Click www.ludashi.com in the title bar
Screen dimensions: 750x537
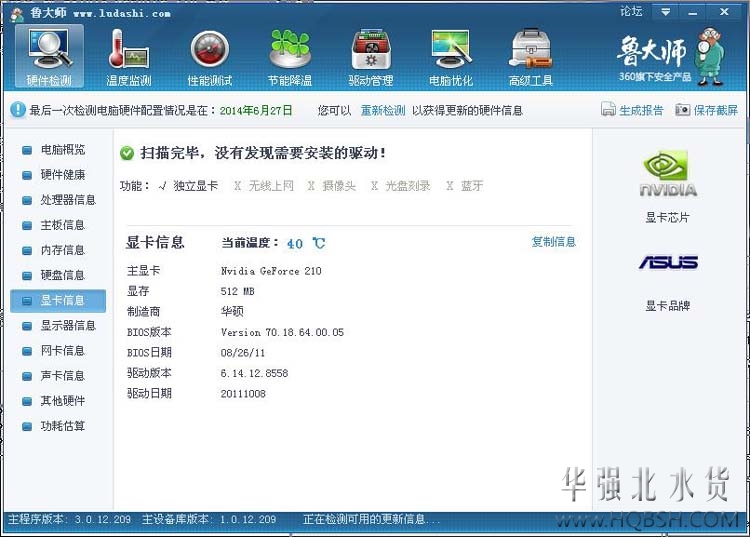[x=122, y=13]
